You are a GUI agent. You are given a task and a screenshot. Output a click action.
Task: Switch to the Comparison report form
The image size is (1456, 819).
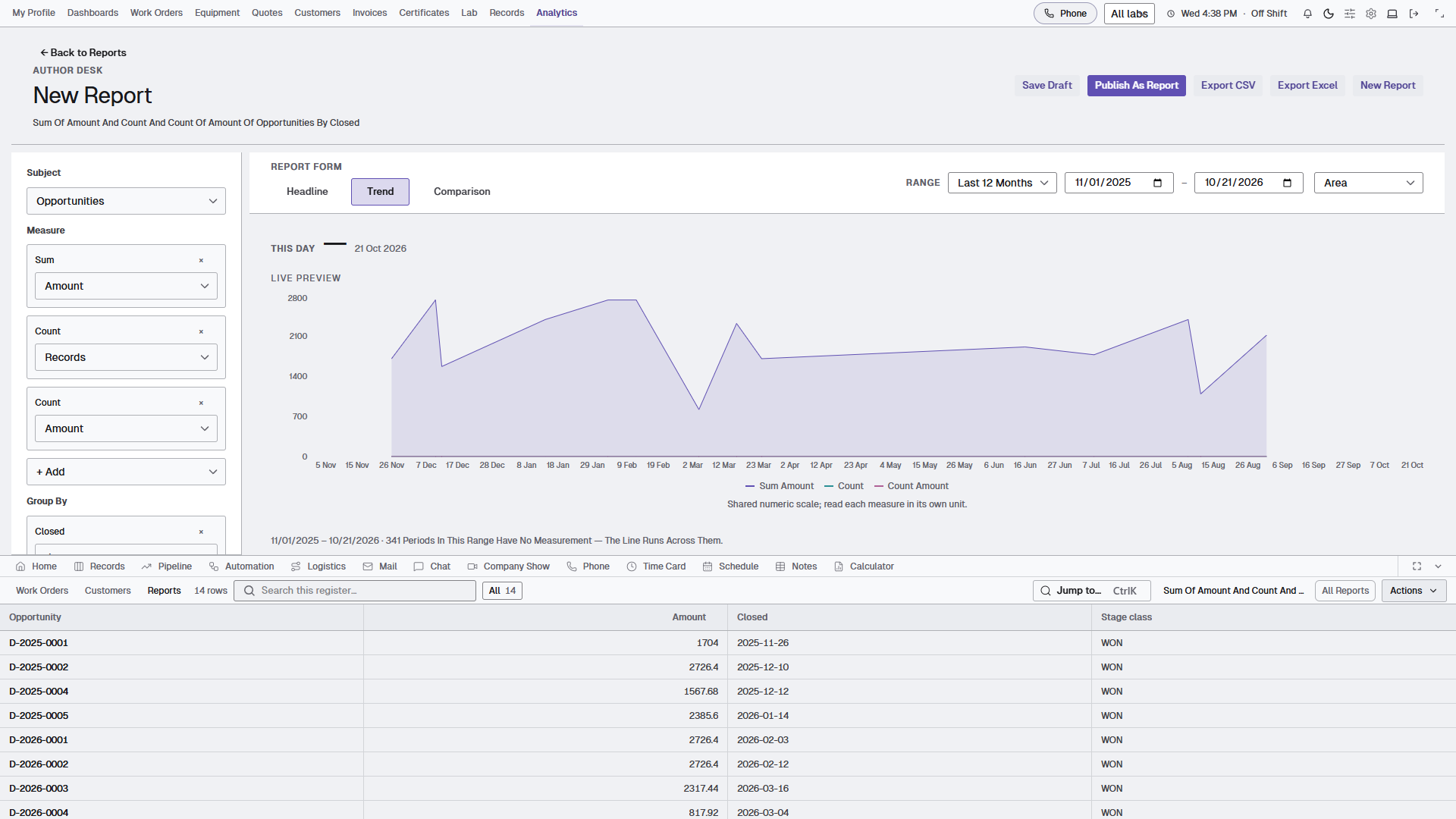(462, 192)
